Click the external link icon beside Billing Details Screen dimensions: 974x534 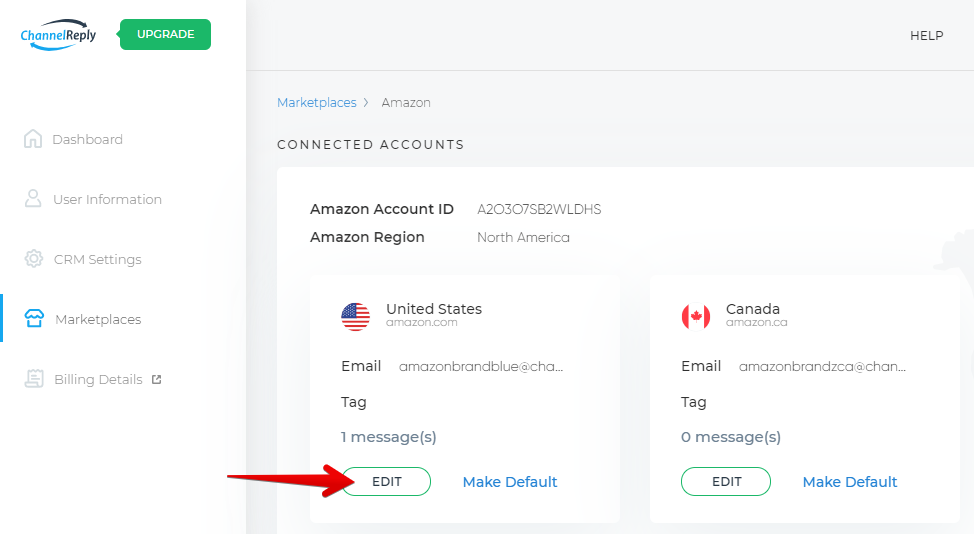tap(157, 379)
